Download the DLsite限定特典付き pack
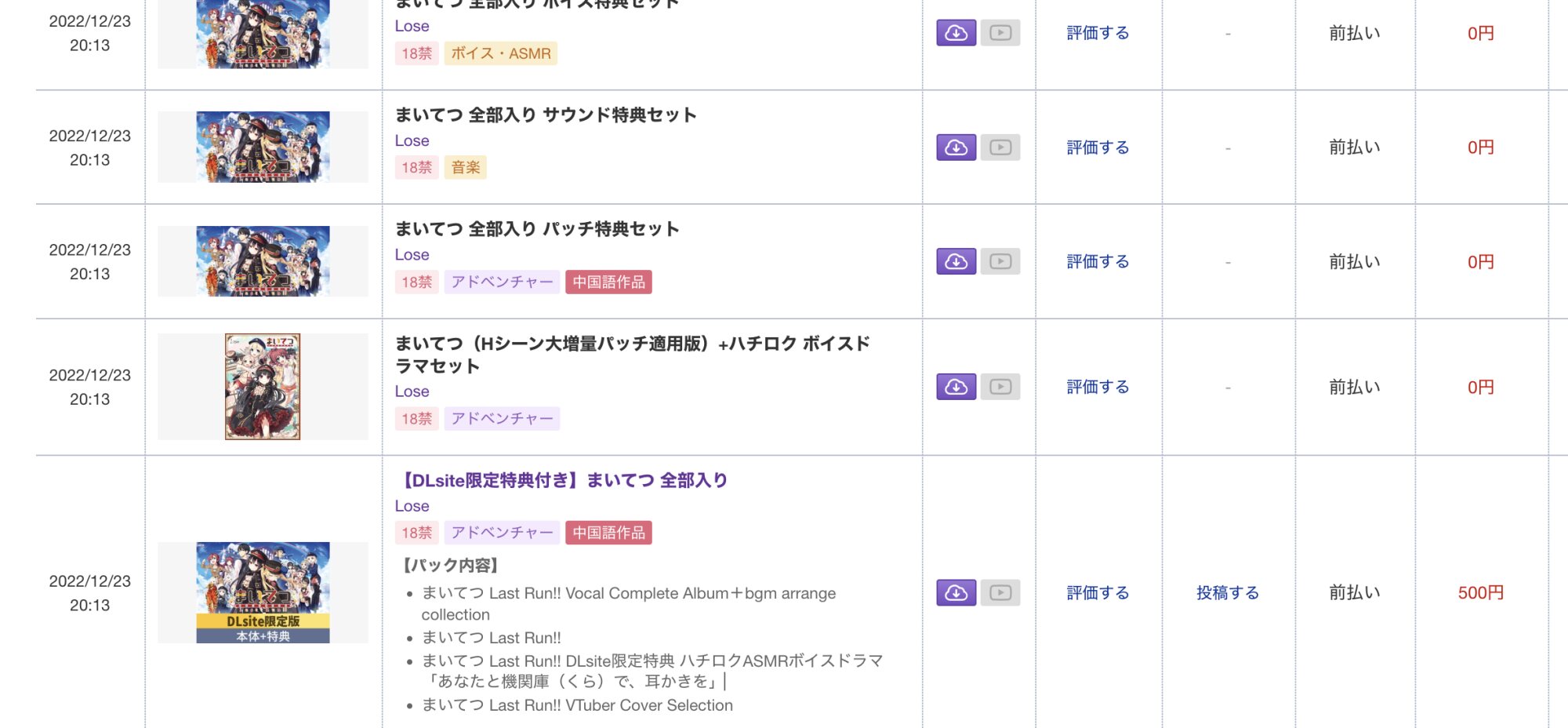This screenshot has height=728, width=1568. click(956, 592)
